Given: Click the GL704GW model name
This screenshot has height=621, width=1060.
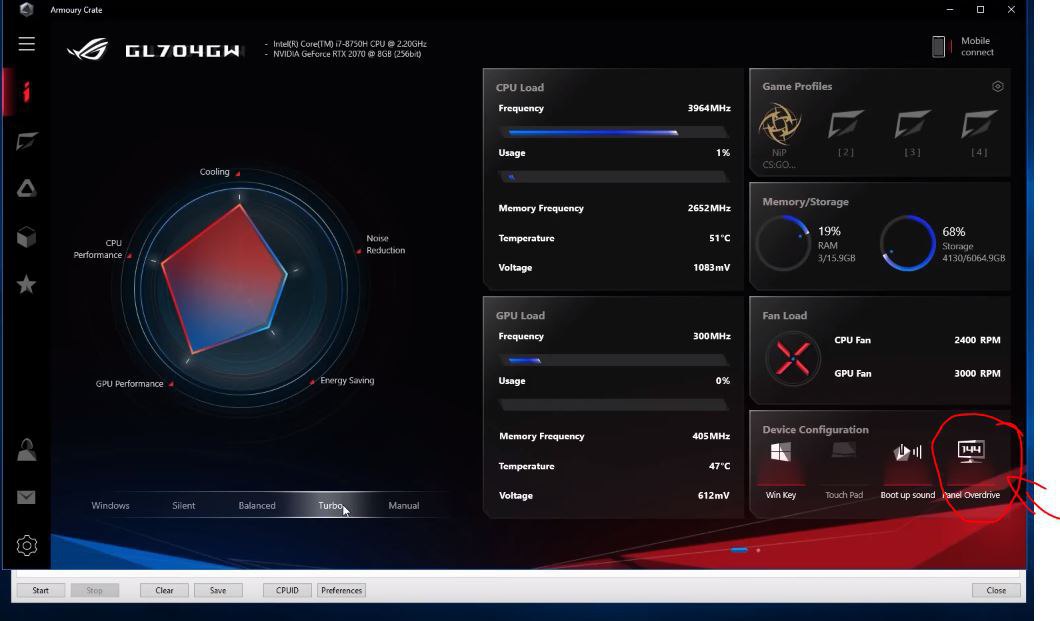Looking at the screenshot, I should point(183,51).
